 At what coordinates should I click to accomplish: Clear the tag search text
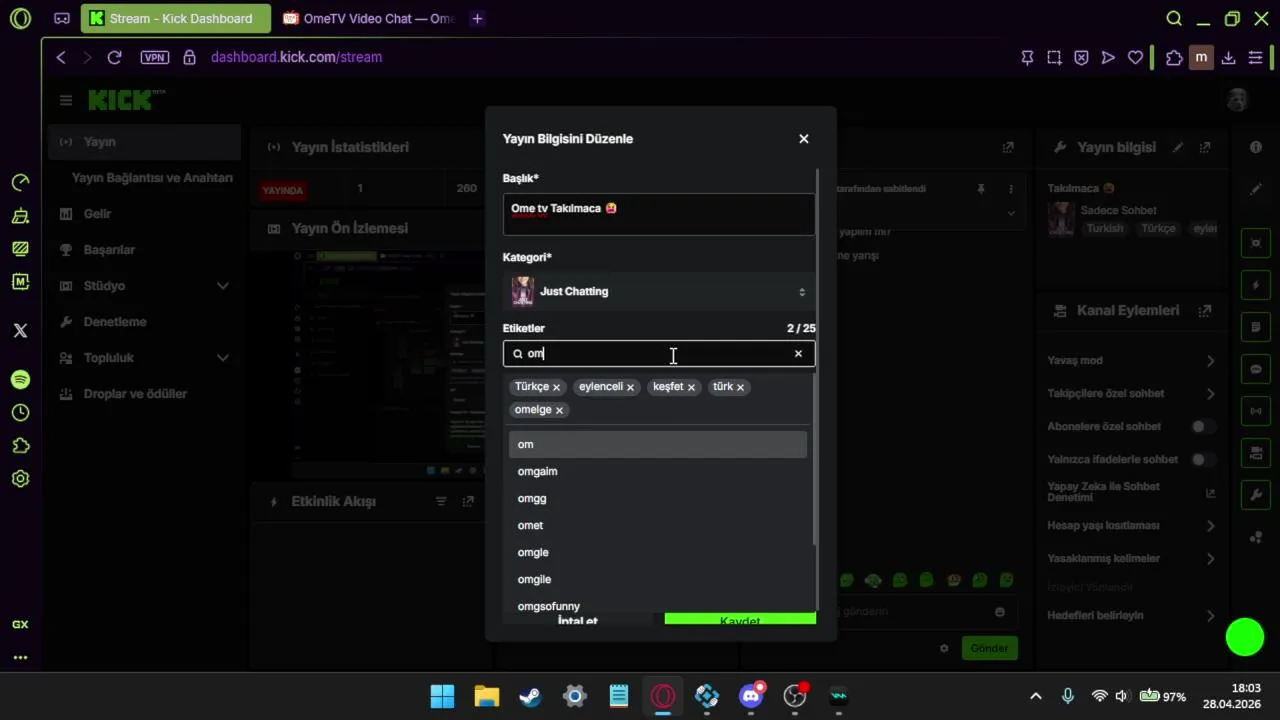click(x=798, y=354)
